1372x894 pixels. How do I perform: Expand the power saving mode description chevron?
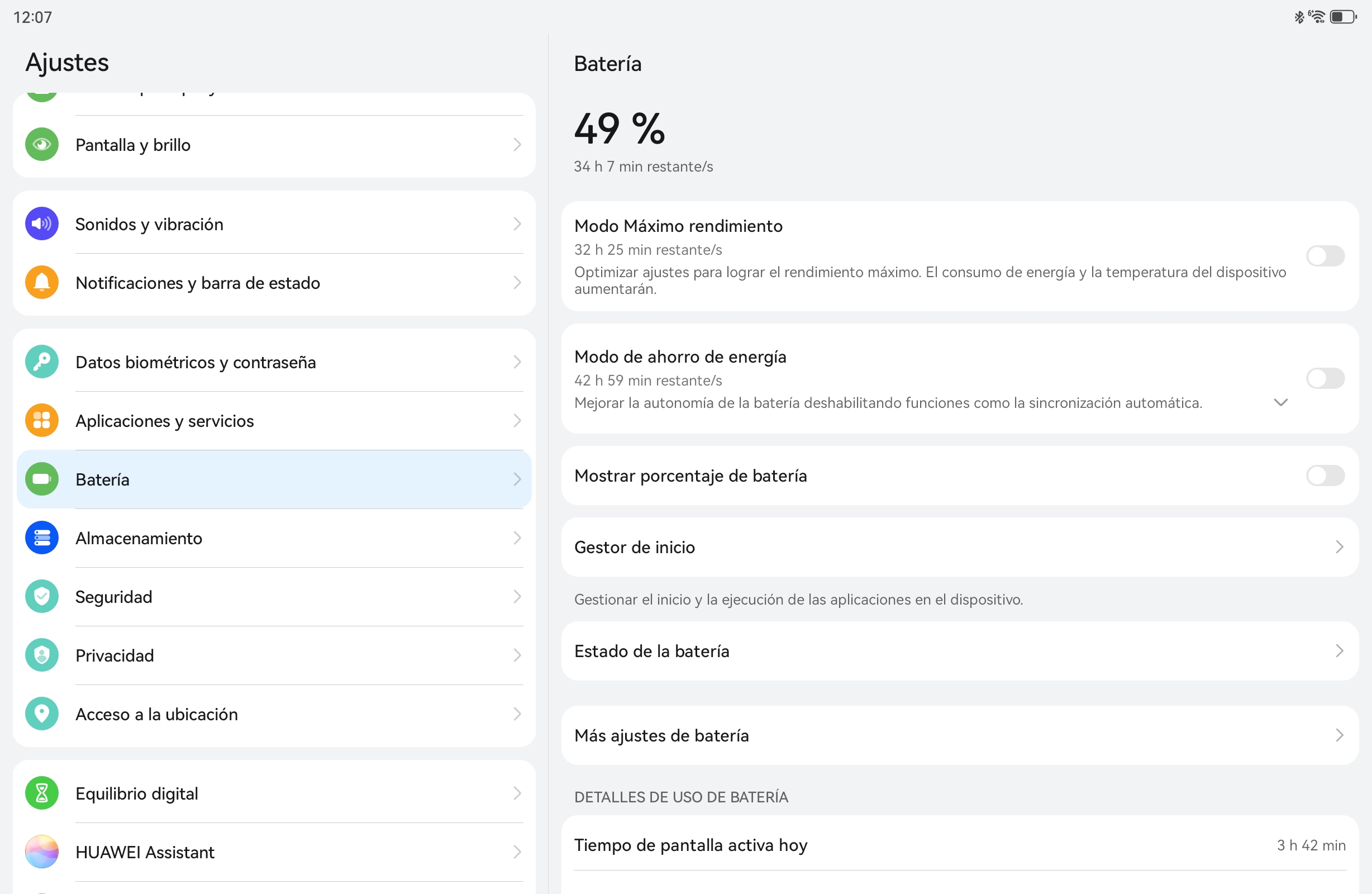[x=1280, y=402]
